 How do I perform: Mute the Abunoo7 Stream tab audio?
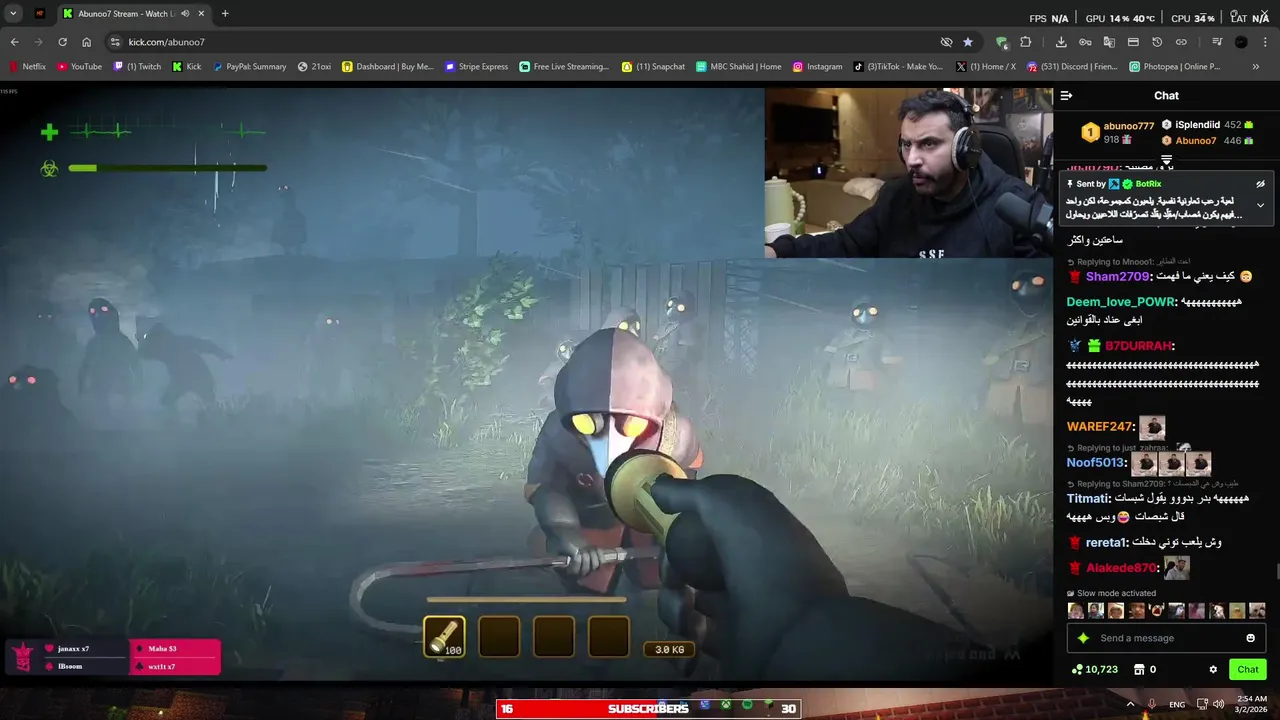185,14
